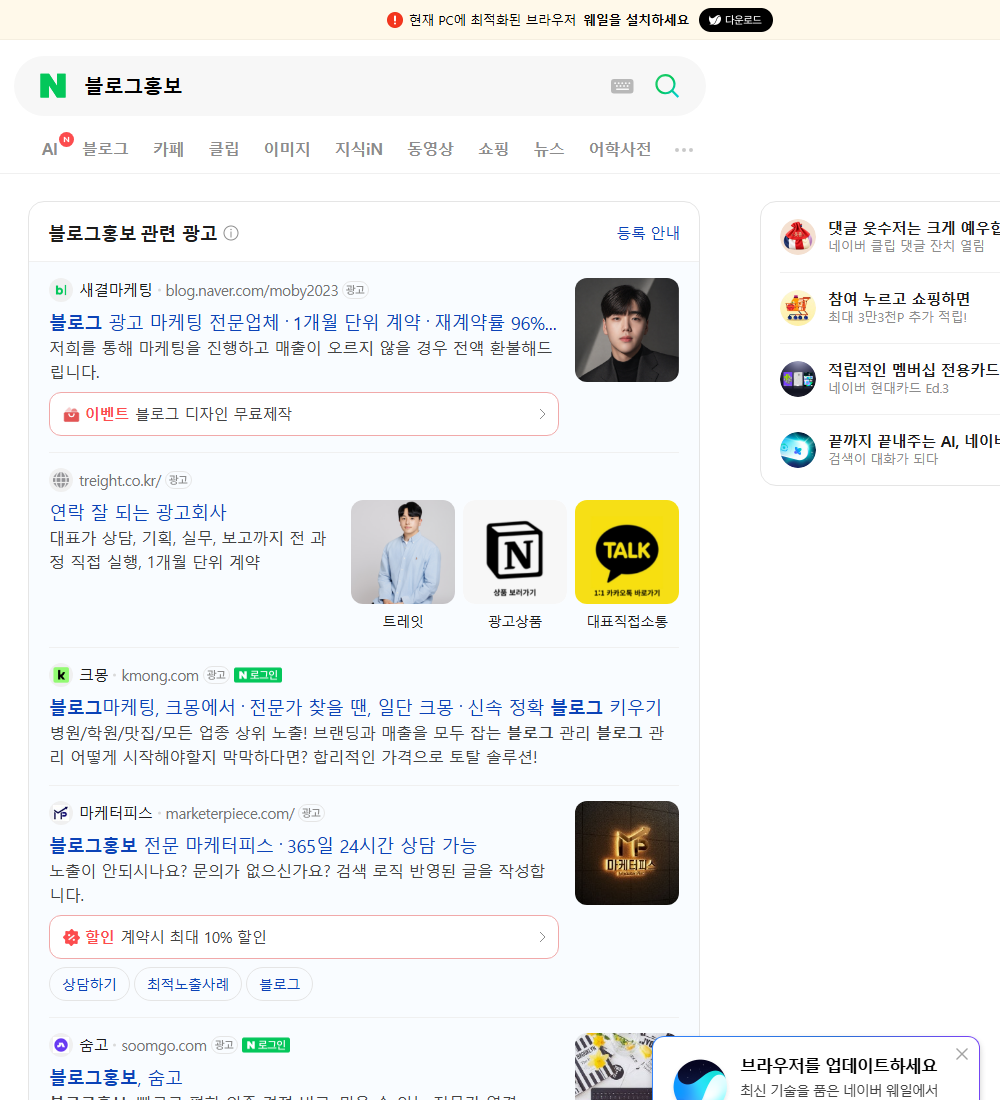This screenshot has width=1000, height=1100.
Task: Click the green Naver N logo
Action: point(53,86)
